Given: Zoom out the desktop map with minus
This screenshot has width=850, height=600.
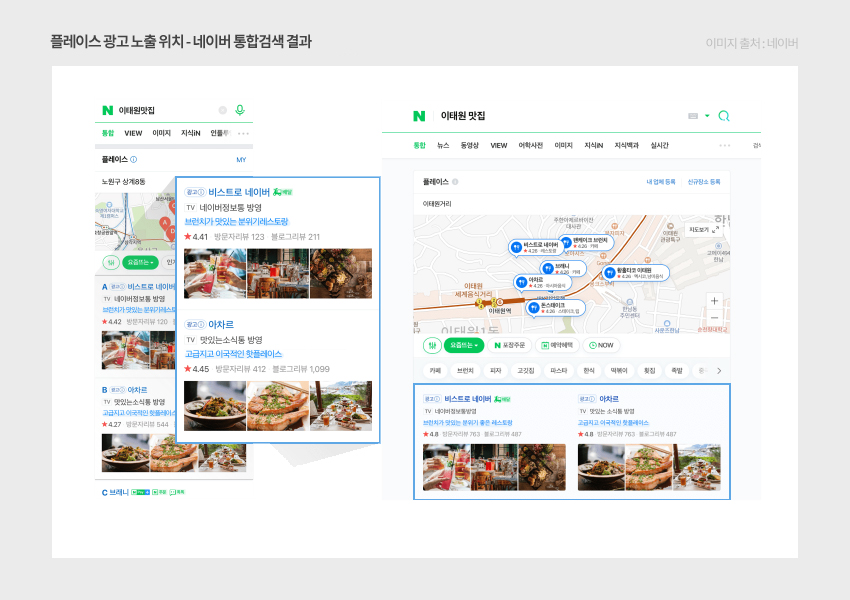Looking at the screenshot, I should [x=714, y=317].
